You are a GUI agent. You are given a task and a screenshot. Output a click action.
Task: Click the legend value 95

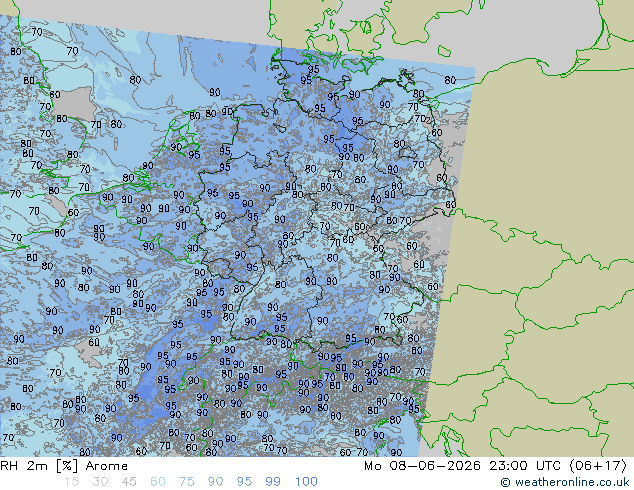[244, 482]
